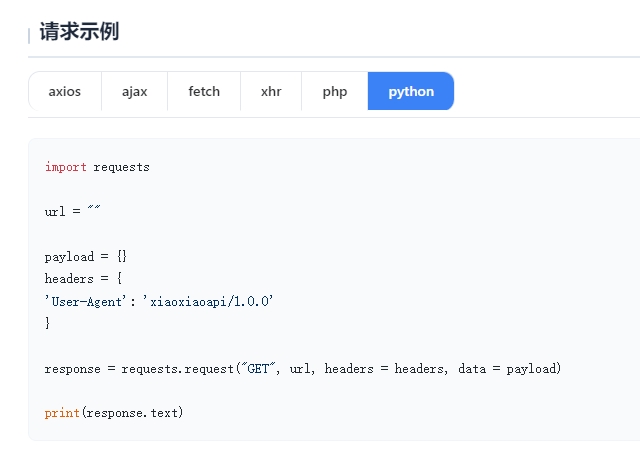Switch to the xhr tab
The height and width of the screenshot is (467, 640).
click(x=271, y=91)
